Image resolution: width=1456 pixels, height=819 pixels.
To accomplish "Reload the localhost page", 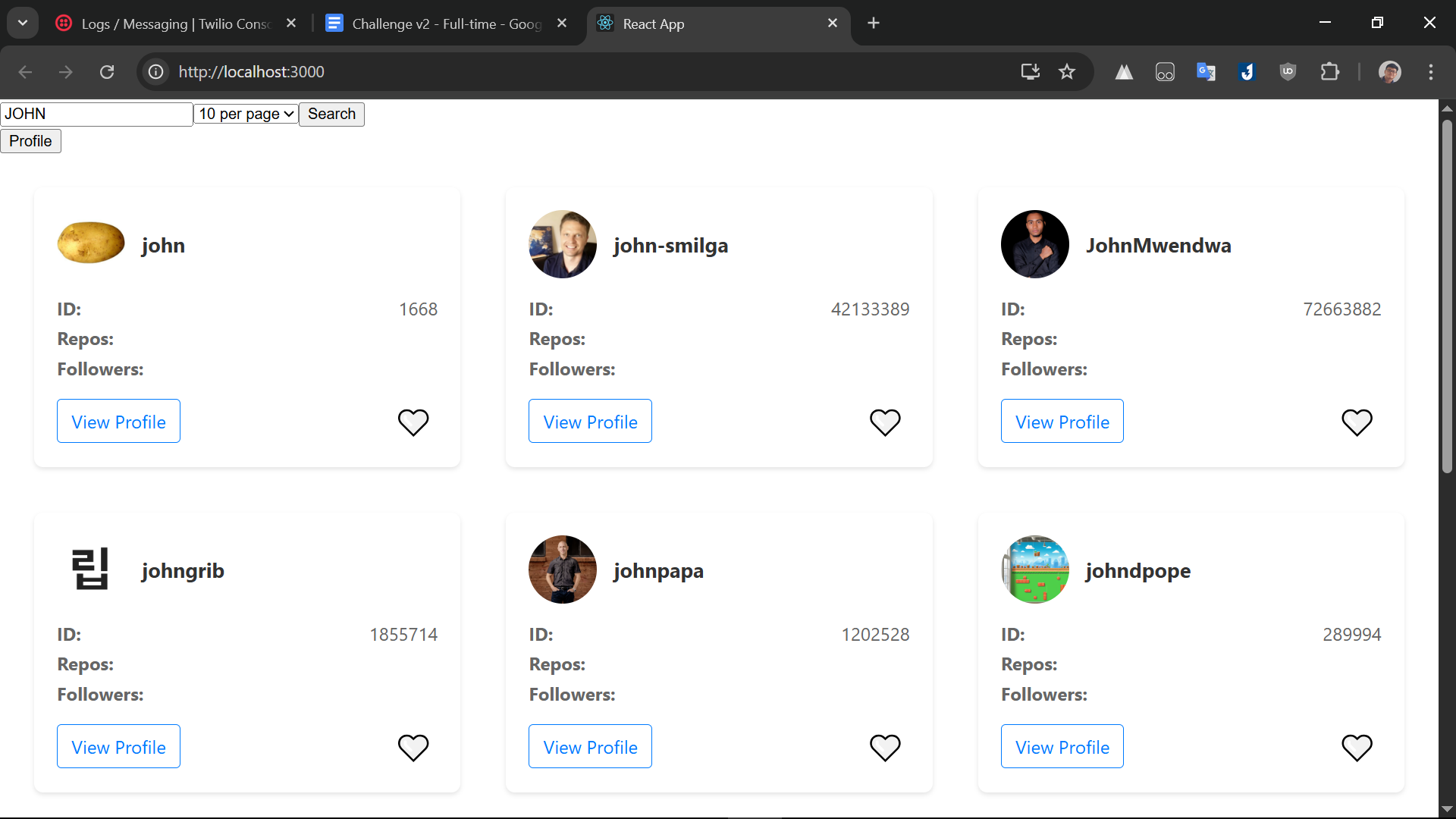I will [x=107, y=72].
